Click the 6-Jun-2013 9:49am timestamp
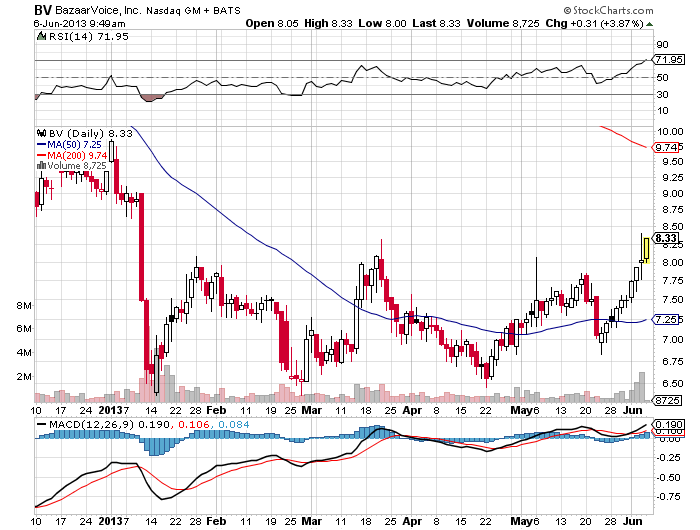The image size is (700, 530). pos(79,24)
